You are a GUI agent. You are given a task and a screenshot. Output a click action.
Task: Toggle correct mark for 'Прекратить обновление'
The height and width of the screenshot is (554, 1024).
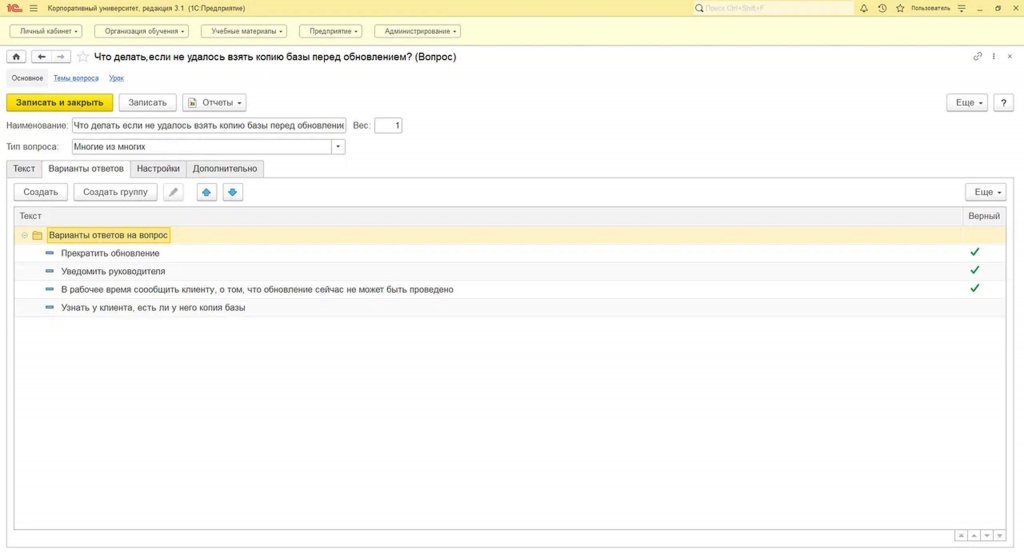click(974, 252)
